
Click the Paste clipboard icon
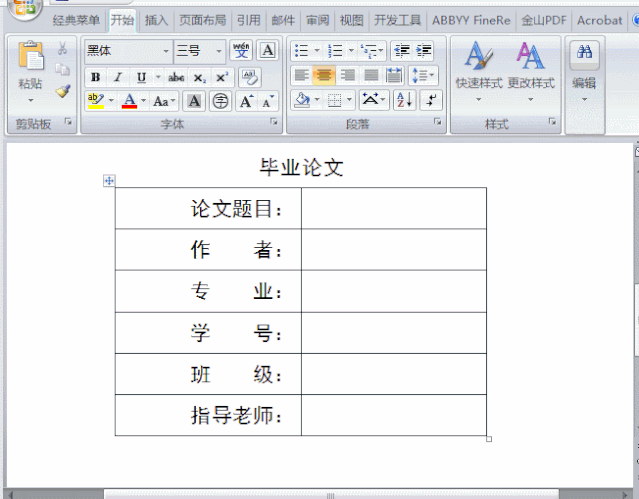30,55
